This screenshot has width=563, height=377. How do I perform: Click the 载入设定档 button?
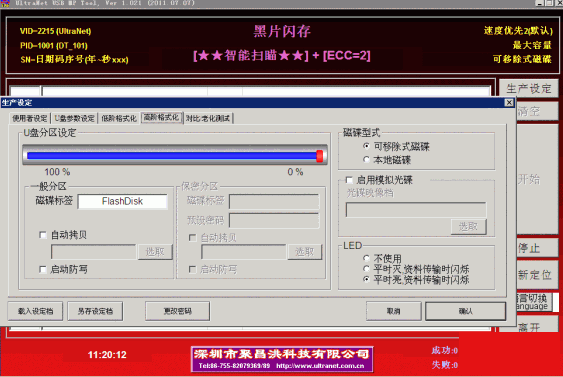[x=35, y=311]
